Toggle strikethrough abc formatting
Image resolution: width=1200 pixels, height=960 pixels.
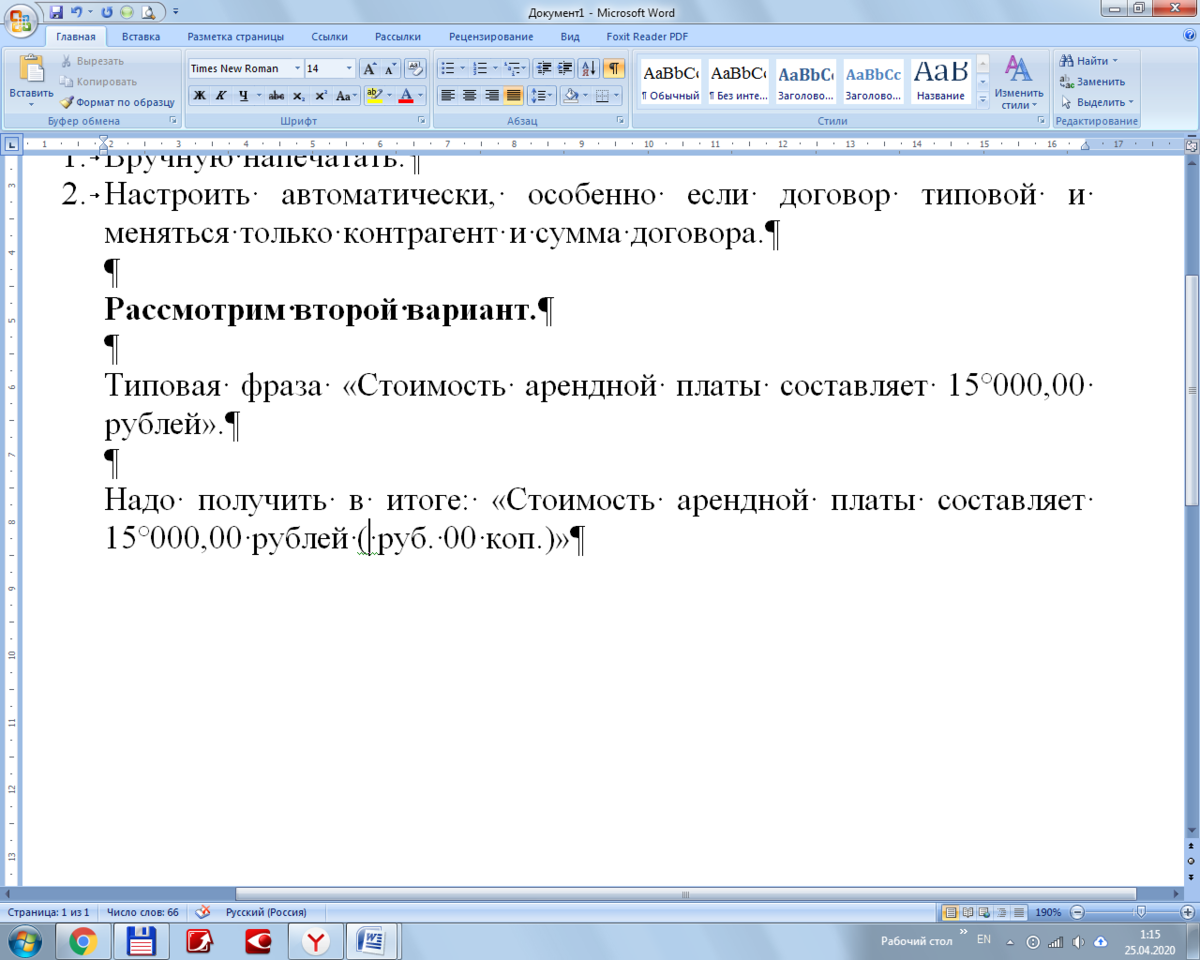[x=276, y=96]
